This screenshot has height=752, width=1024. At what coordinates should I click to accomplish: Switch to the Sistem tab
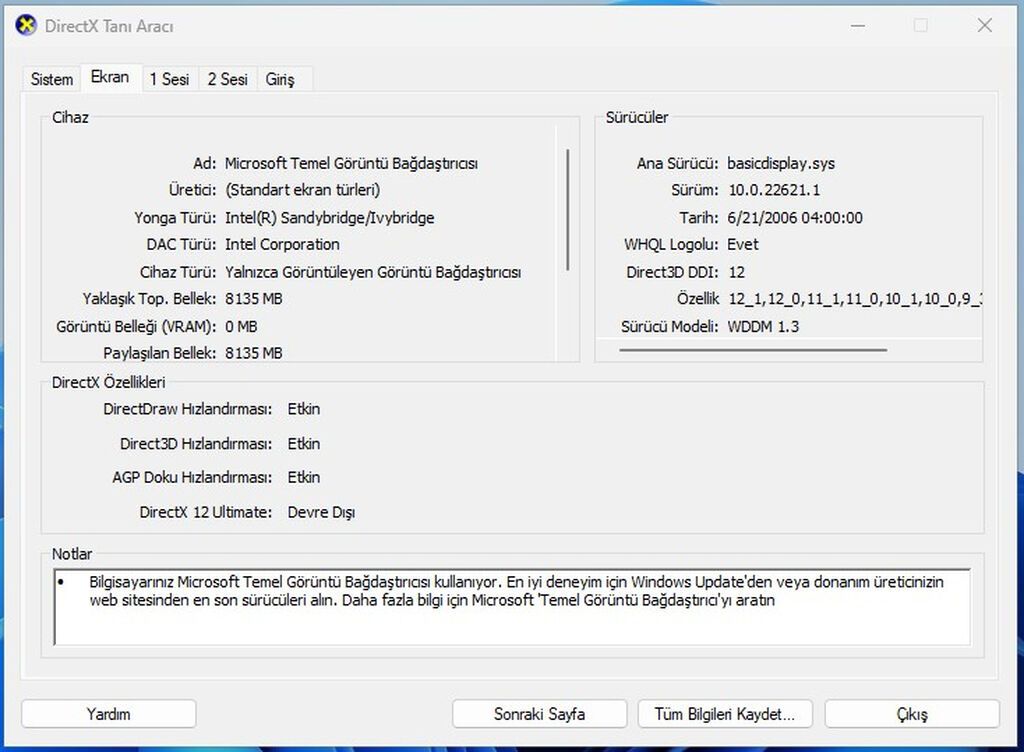click(x=52, y=79)
